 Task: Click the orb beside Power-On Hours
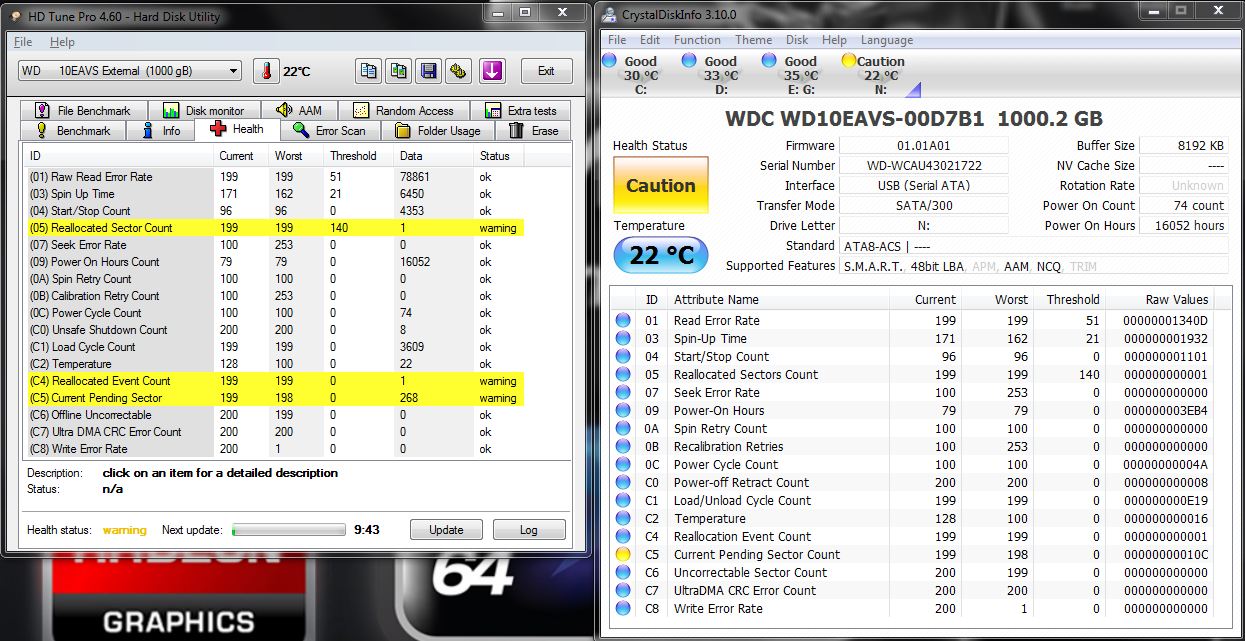[x=623, y=411]
